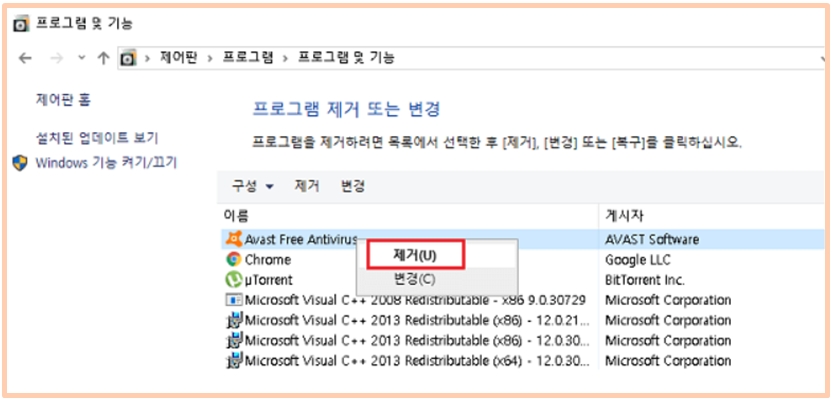Click the 프로그램 breadcrumb
Viewport: 834px width, 401px height.
click(247, 58)
